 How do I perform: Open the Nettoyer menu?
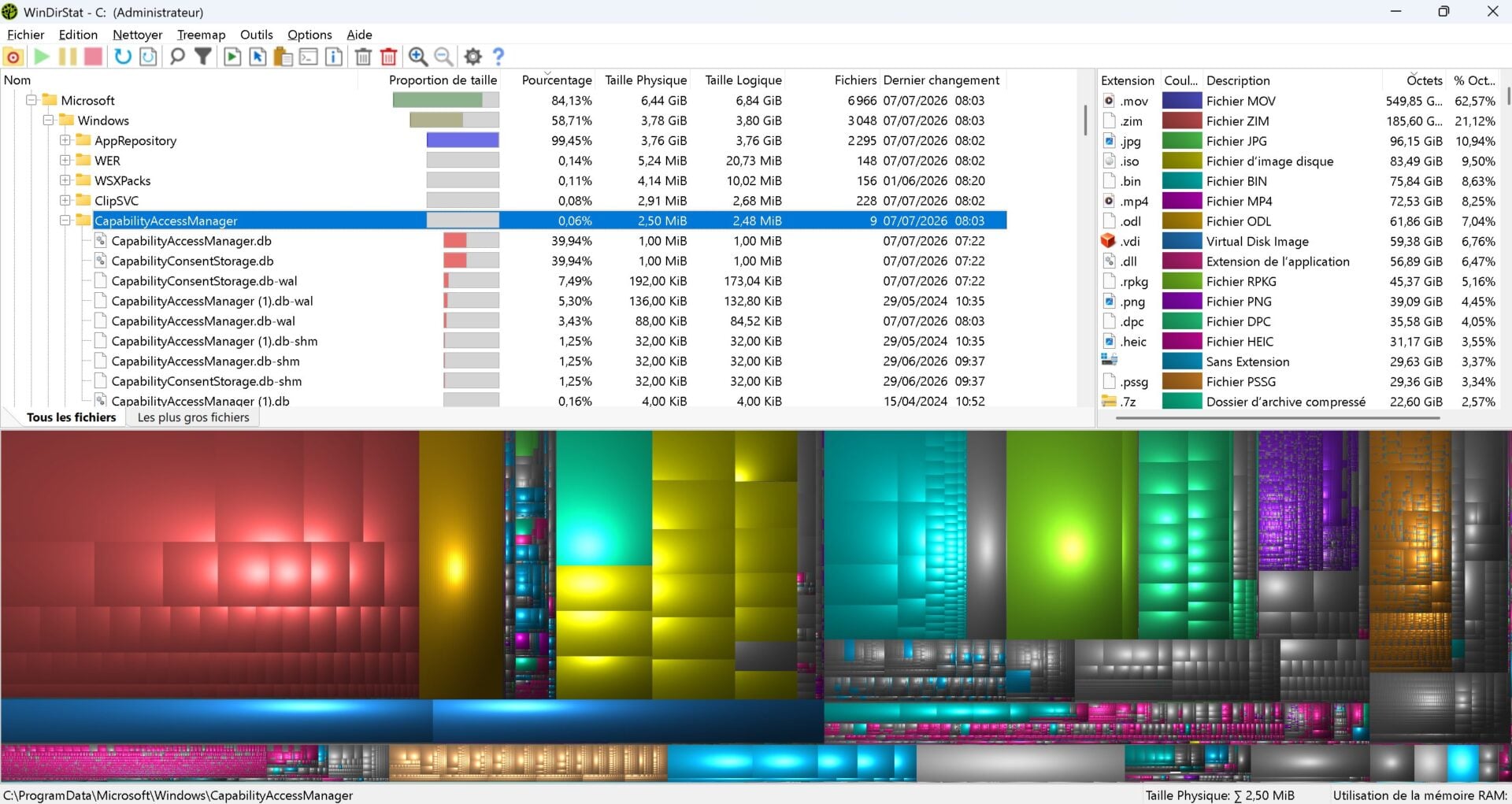[x=138, y=35]
